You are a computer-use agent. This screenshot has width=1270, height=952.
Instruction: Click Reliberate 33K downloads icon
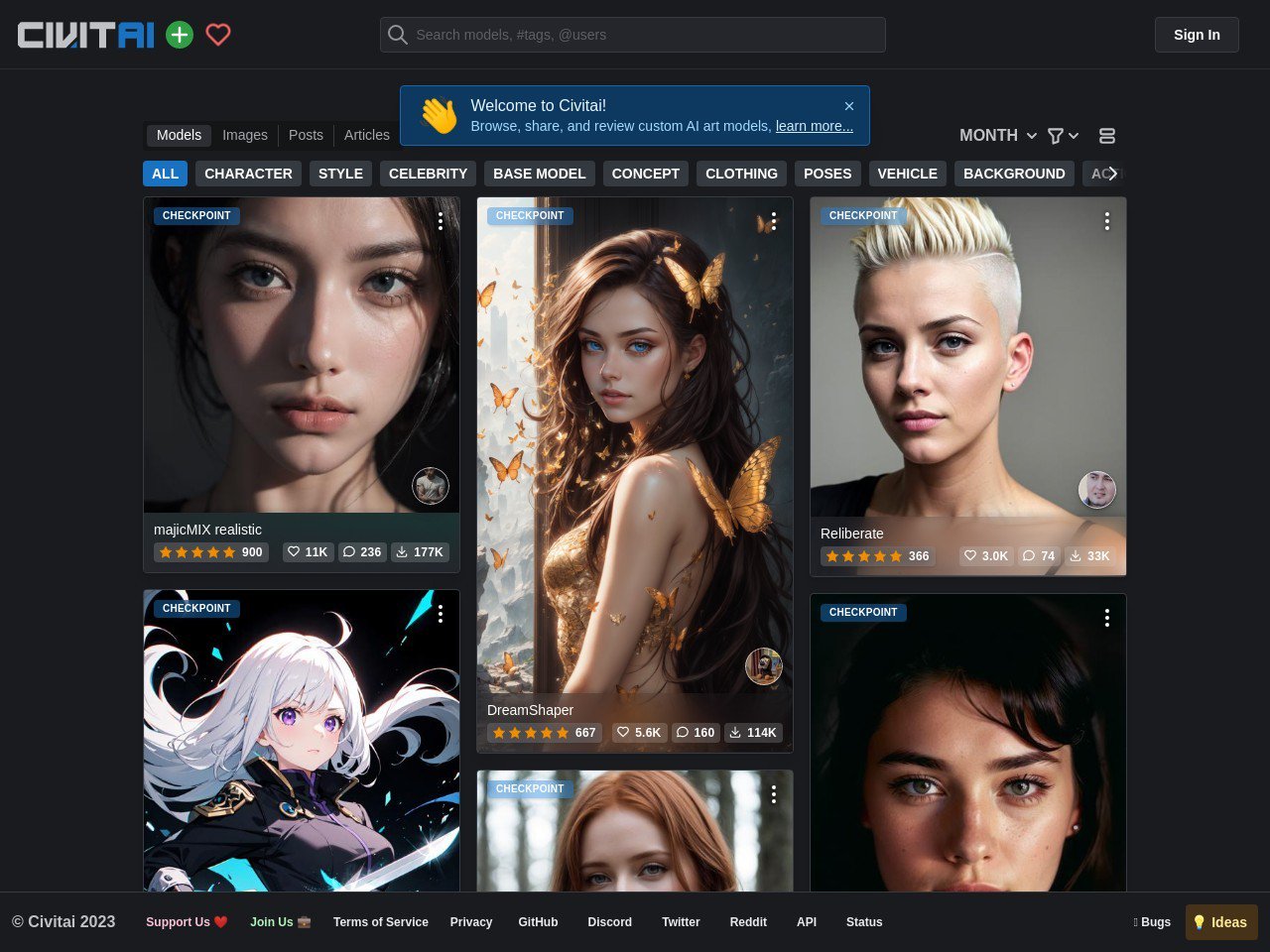(1089, 556)
